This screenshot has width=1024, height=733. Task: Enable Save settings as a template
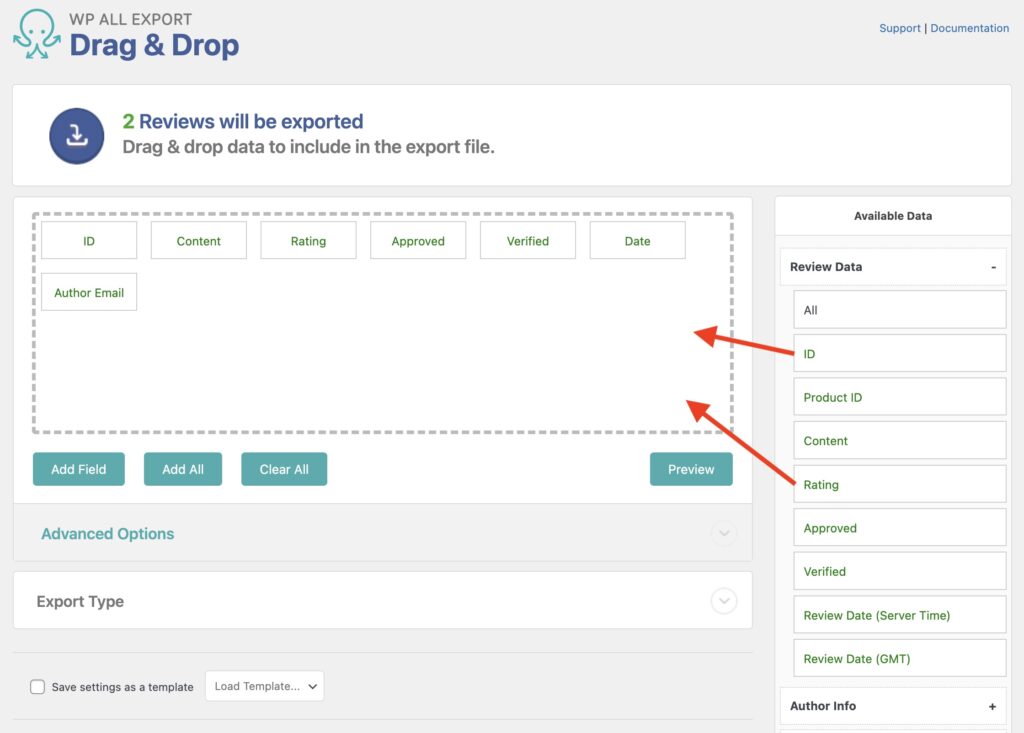pos(37,687)
